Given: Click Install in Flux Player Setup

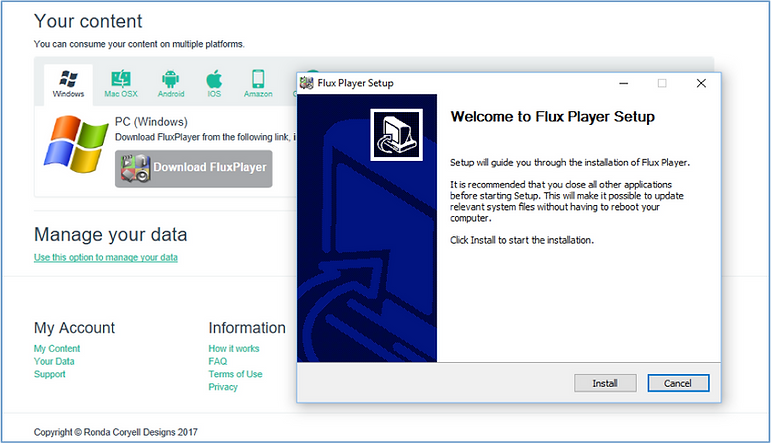Looking at the screenshot, I should [605, 383].
